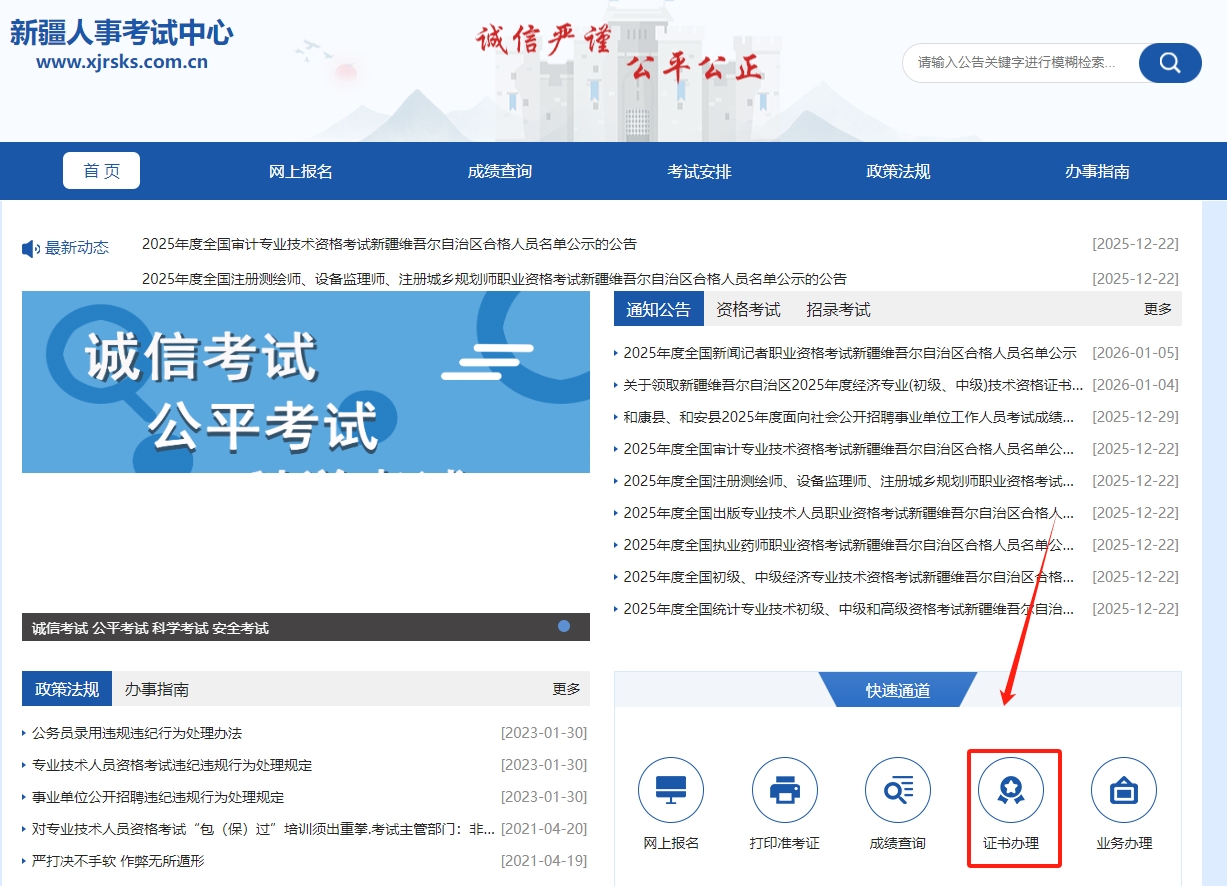Open the 成绩查询 quick channel icon
Screen dimensions: 1227x886
click(x=897, y=791)
